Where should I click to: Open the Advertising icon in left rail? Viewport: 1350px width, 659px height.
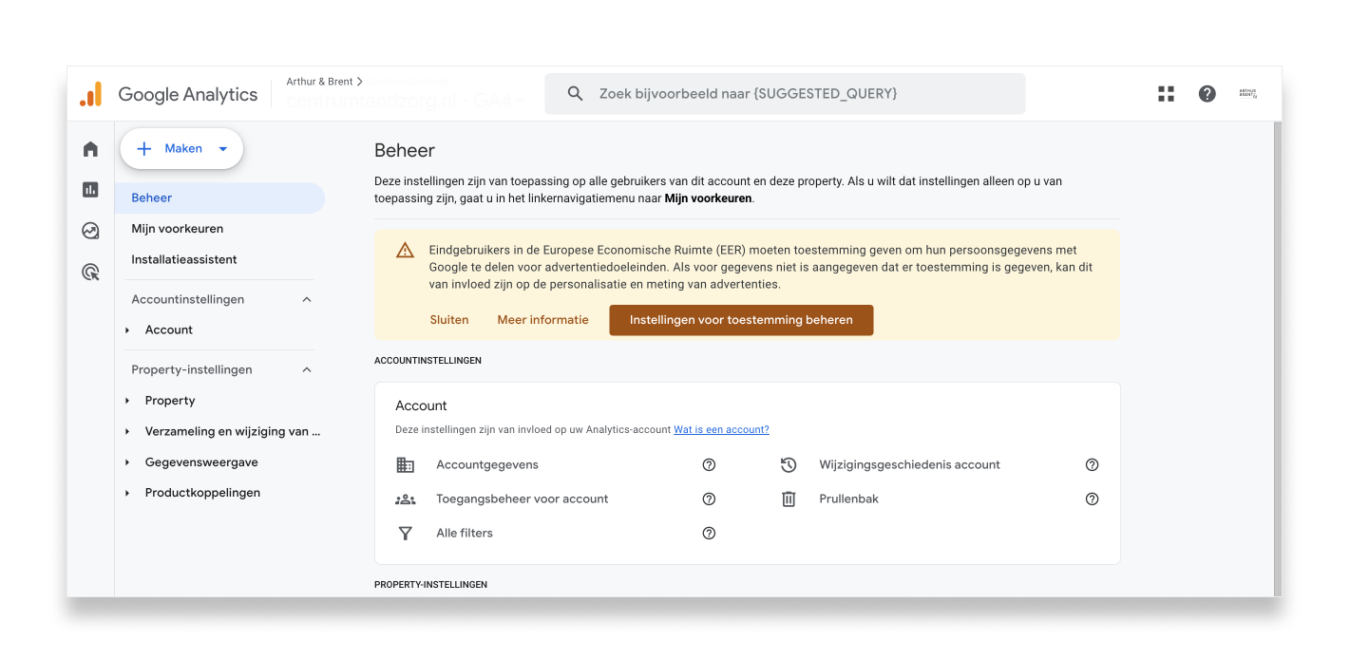[x=91, y=272]
